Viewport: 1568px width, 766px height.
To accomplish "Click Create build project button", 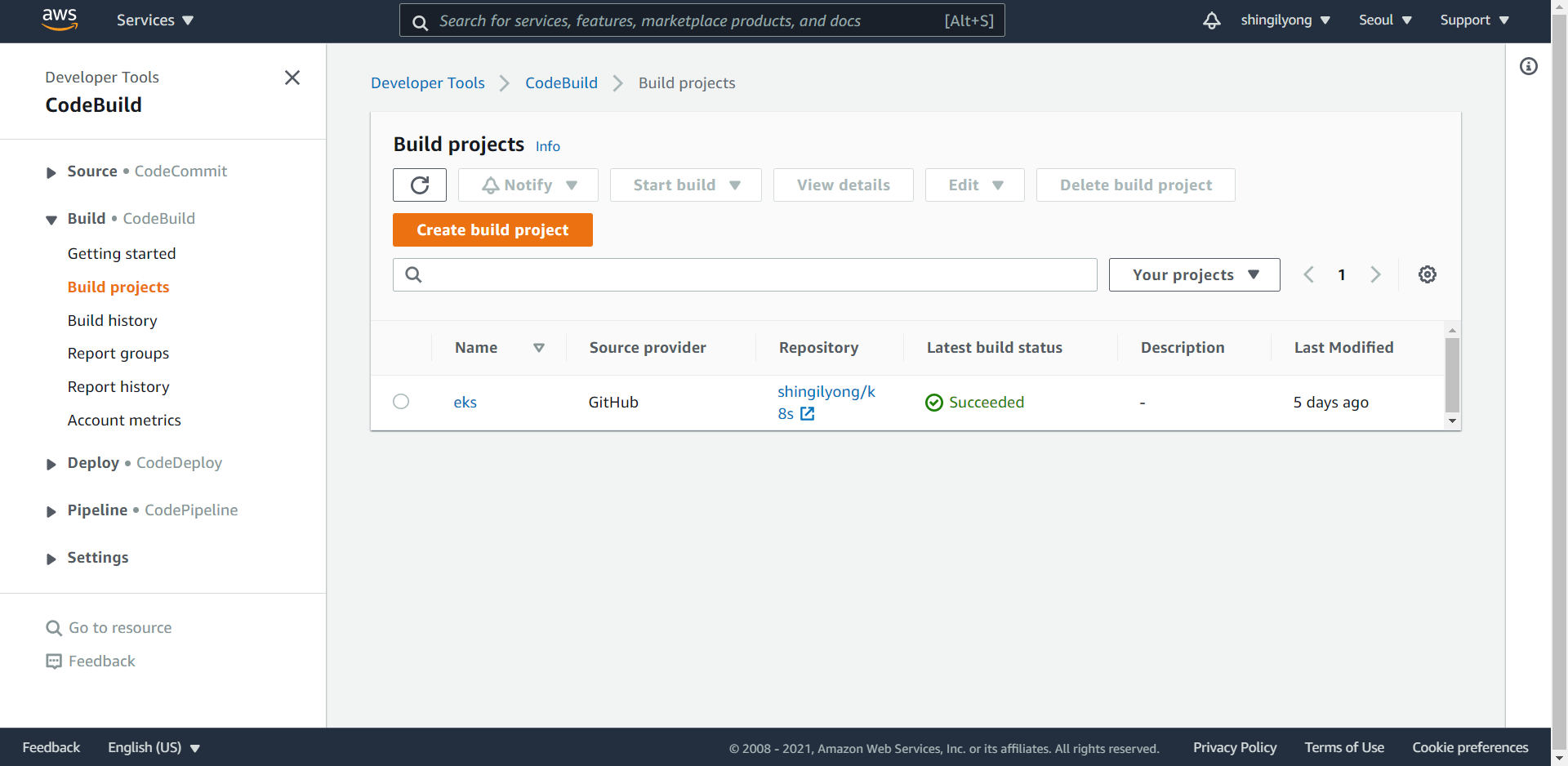I will pos(492,230).
